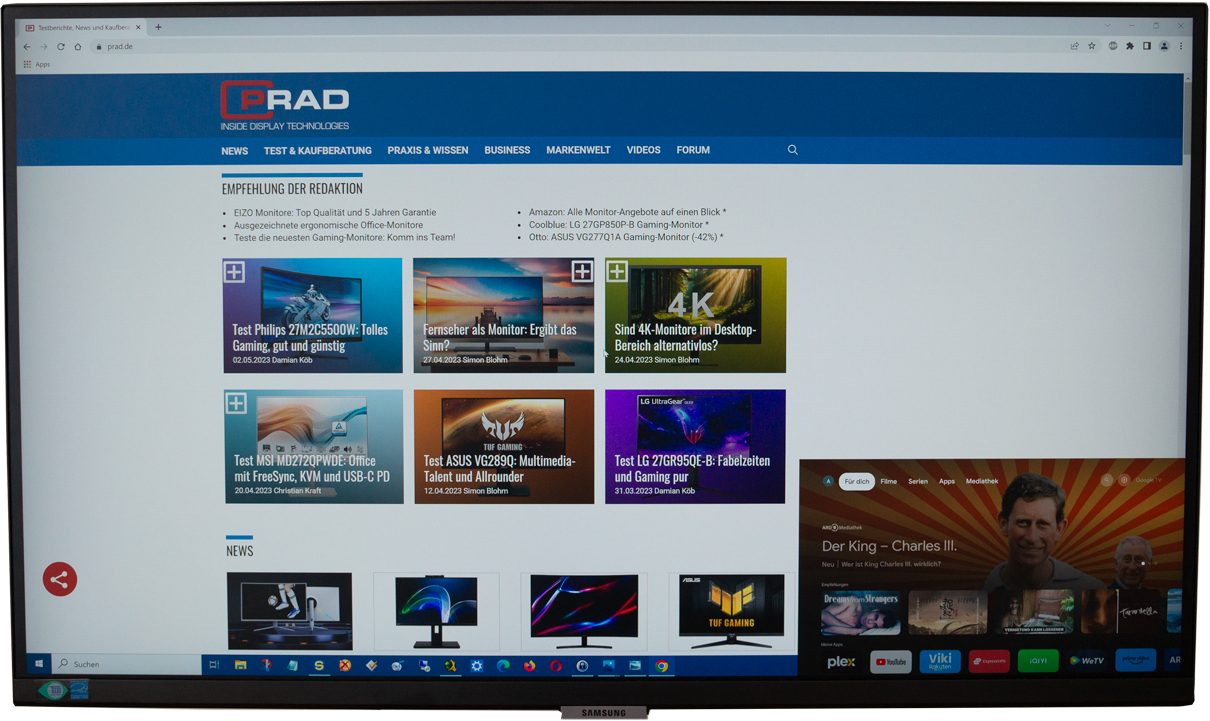Open the WeTV app tile
This screenshot has height=721, width=1210.
tap(1086, 661)
